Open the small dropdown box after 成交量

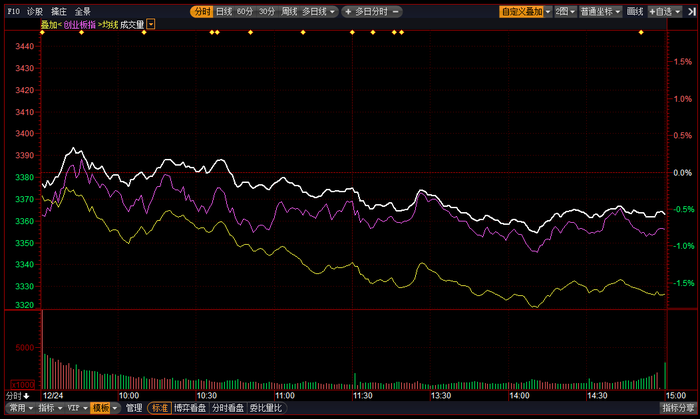(x=151, y=24)
